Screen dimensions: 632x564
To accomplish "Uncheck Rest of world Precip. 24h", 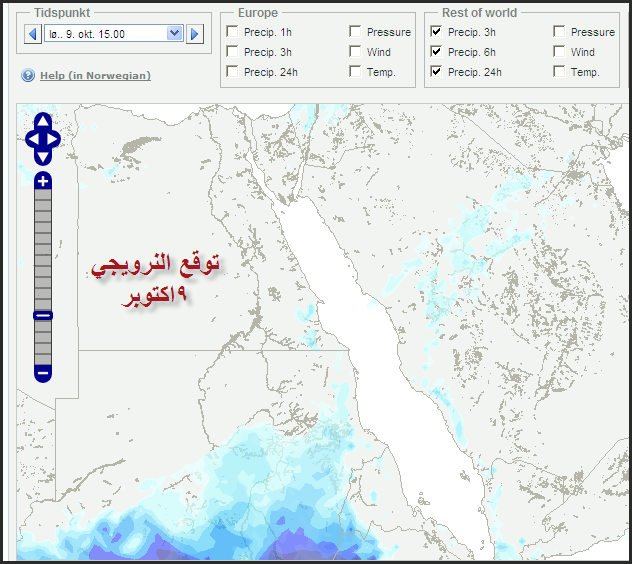I will coord(436,72).
